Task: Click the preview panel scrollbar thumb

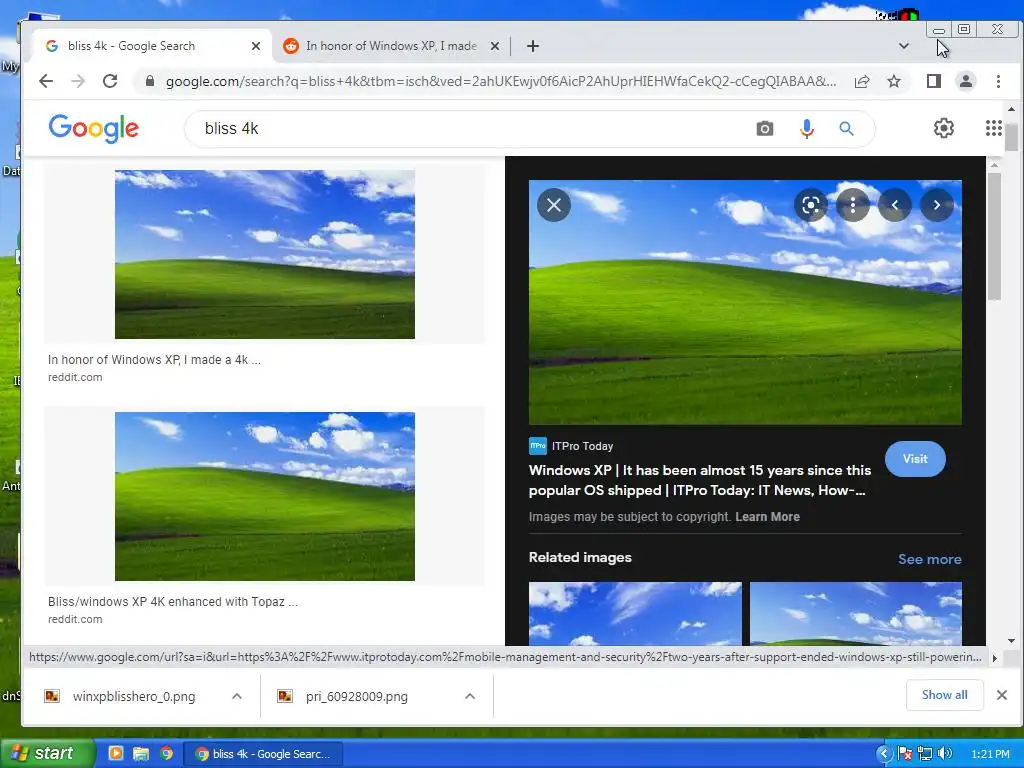Action: click(993, 236)
